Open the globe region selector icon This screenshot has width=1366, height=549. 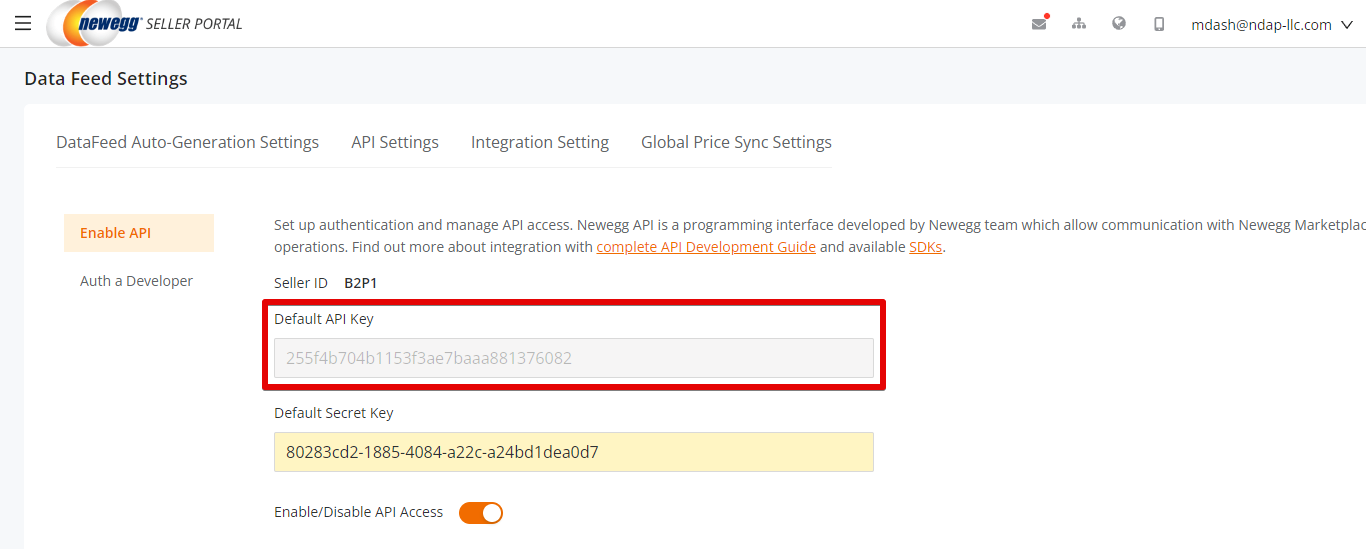[x=1119, y=23]
